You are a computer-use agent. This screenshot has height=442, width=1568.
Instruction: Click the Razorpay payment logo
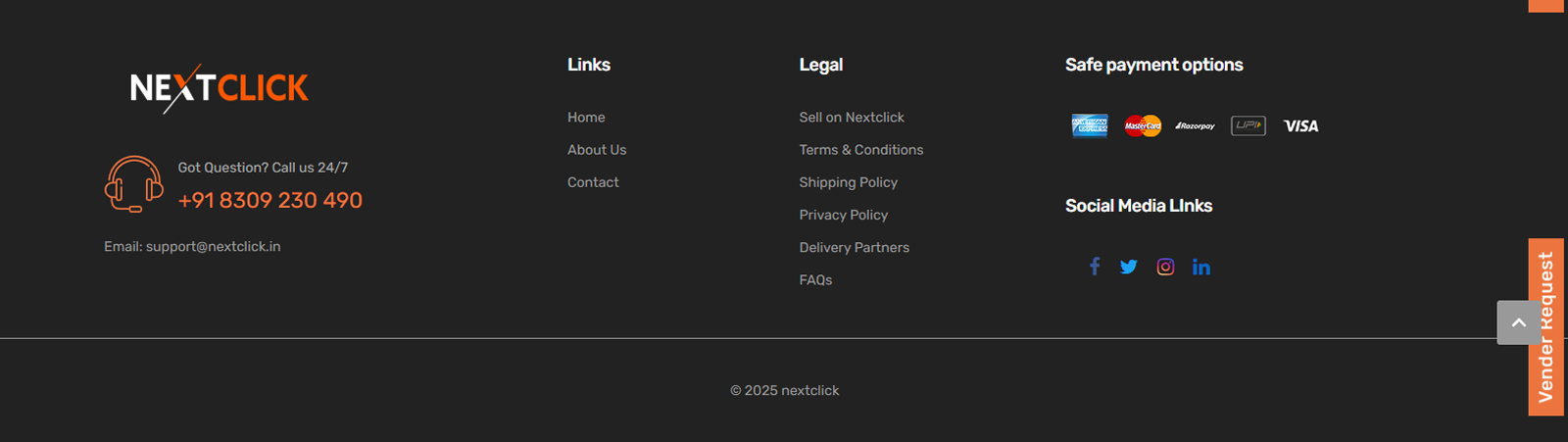pos(1196,125)
